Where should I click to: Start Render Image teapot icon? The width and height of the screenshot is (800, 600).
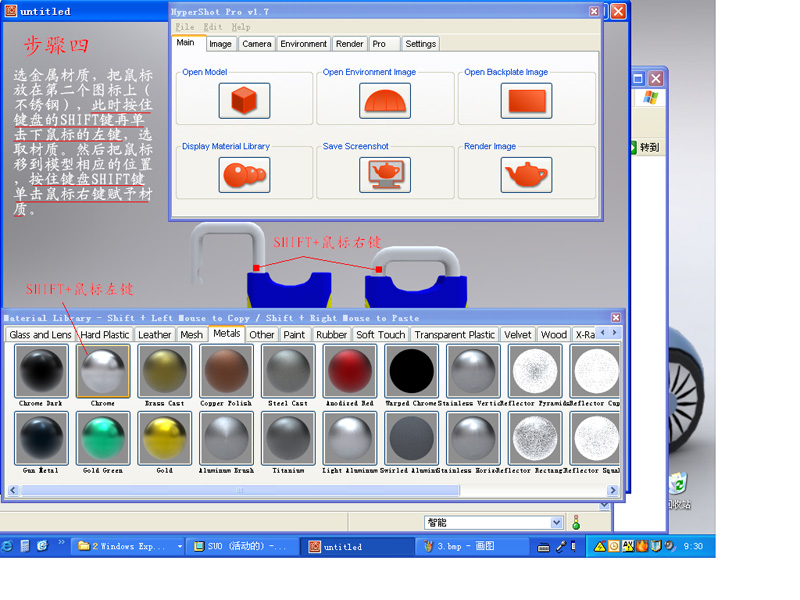tap(527, 174)
